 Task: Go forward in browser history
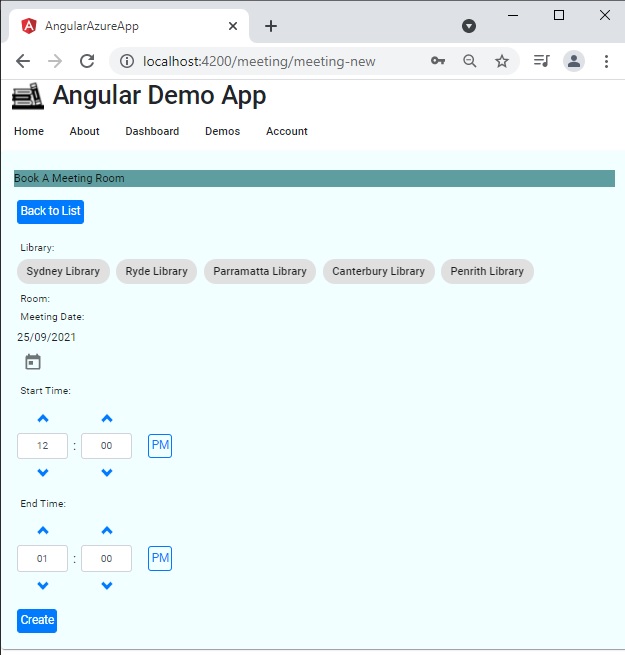pyautogui.click(x=55, y=61)
